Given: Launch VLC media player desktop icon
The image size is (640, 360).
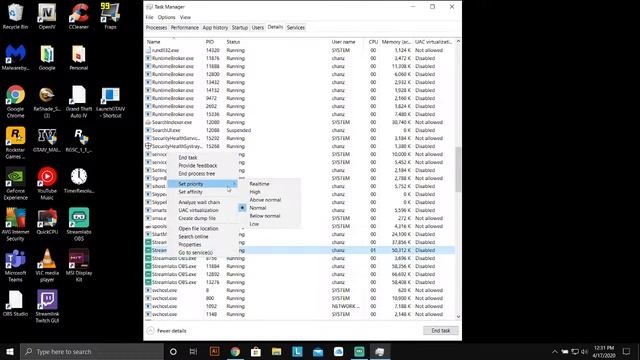Looking at the screenshot, I should 47,266.
